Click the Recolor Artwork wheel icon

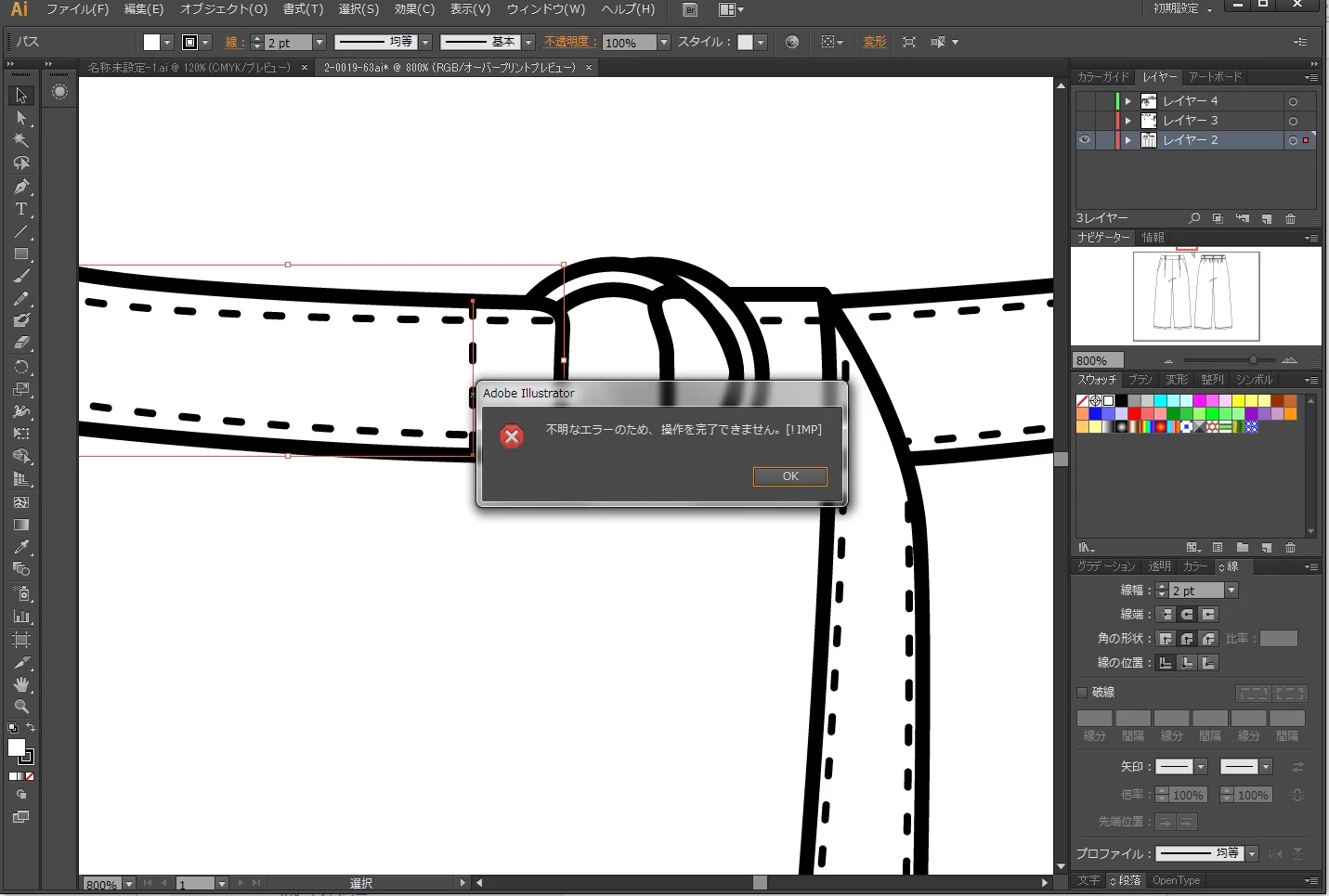point(791,42)
